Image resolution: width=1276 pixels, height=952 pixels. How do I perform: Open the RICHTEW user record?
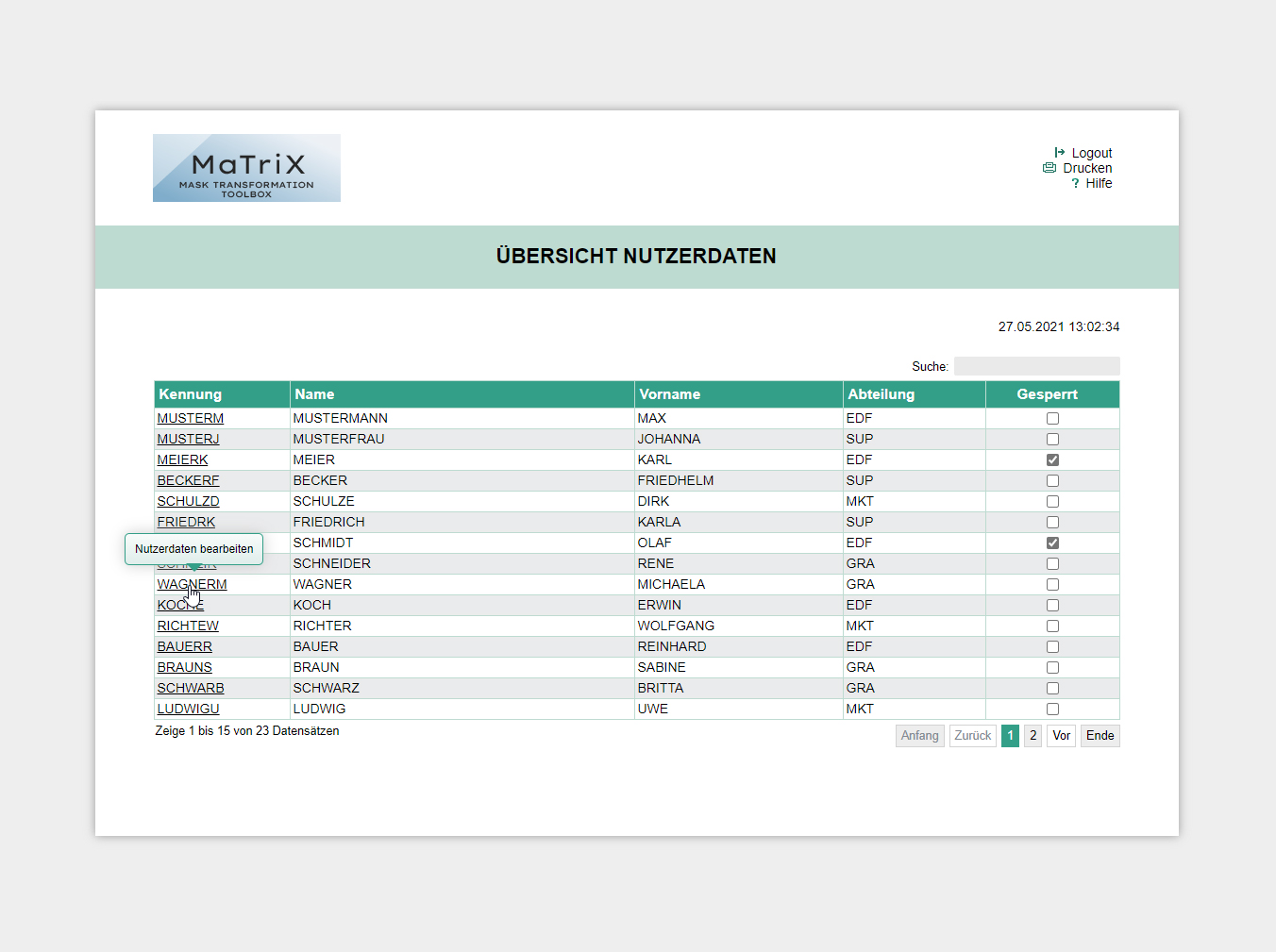click(x=188, y=626)
